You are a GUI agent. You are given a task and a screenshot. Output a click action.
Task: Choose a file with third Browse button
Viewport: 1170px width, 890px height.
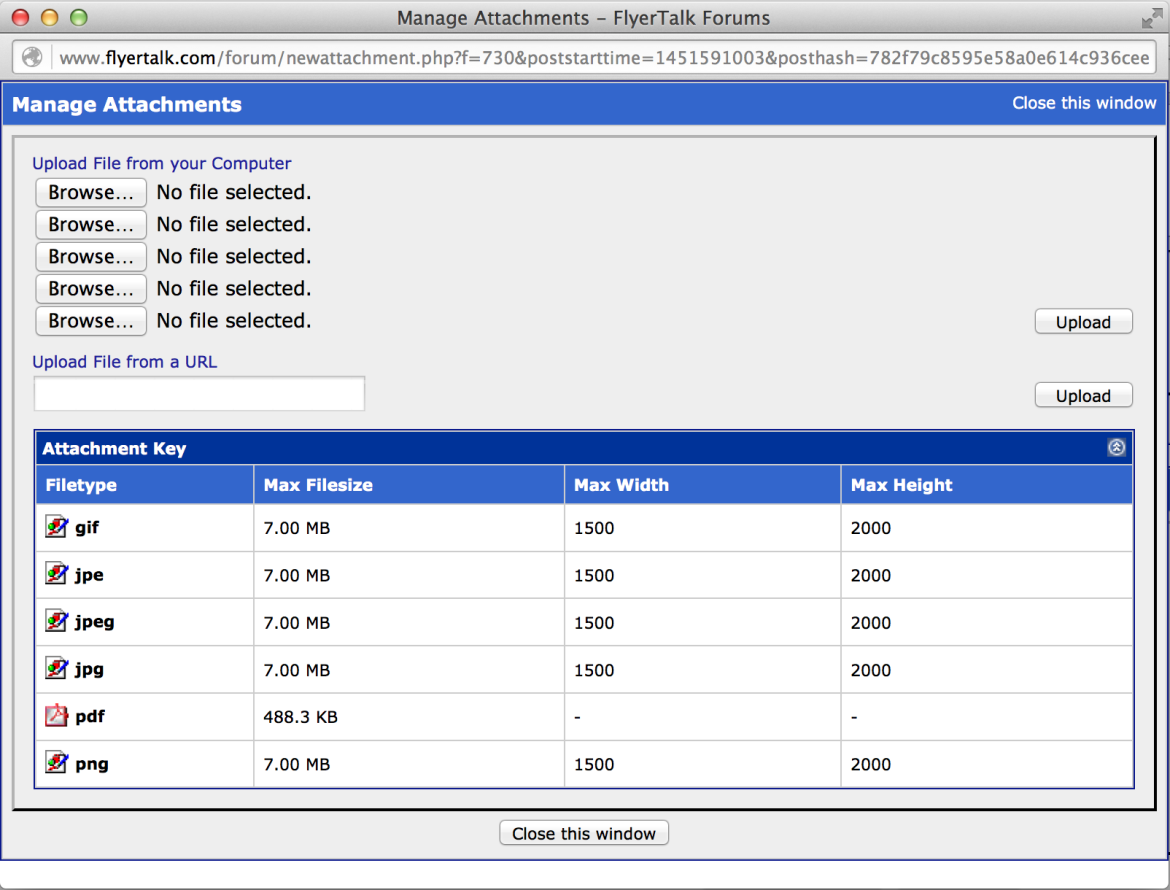click(91, 256)
